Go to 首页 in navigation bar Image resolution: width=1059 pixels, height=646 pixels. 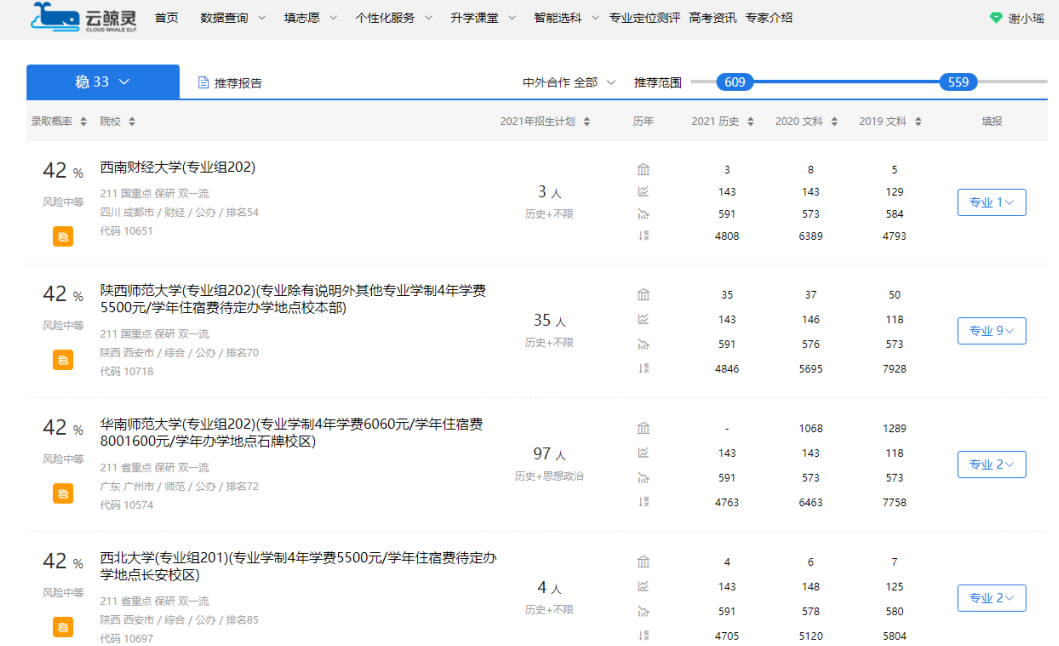click(167, 18)
